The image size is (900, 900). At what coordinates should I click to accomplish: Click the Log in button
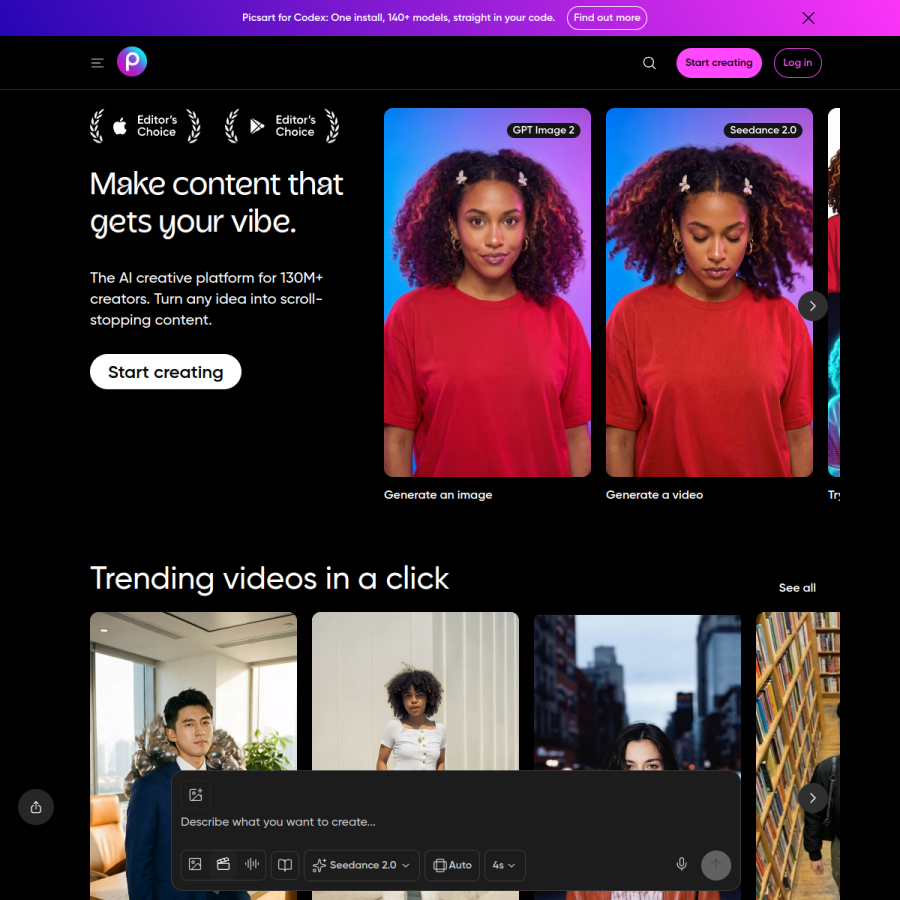coord(797,63)
